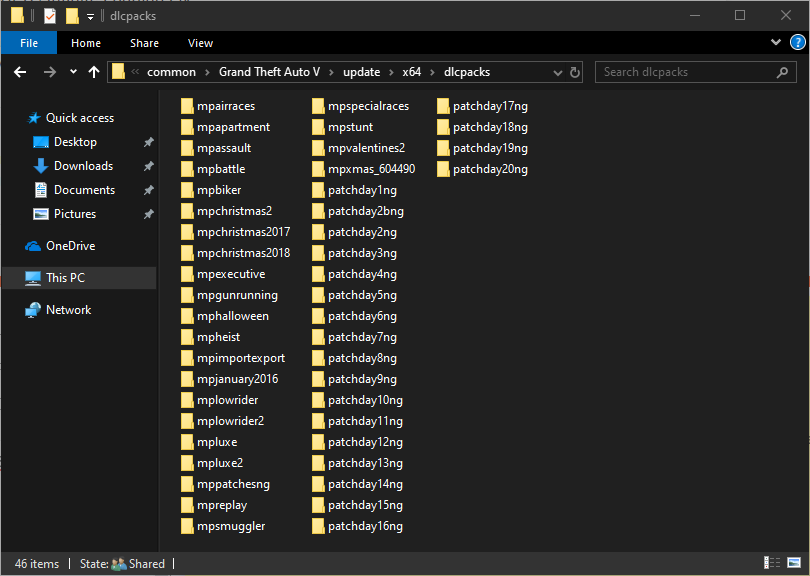Click the Search dlcpacks field
Image resolution: width=810 pixels, height=576 pixels.
pyautogui.click(x=685, y=72)
